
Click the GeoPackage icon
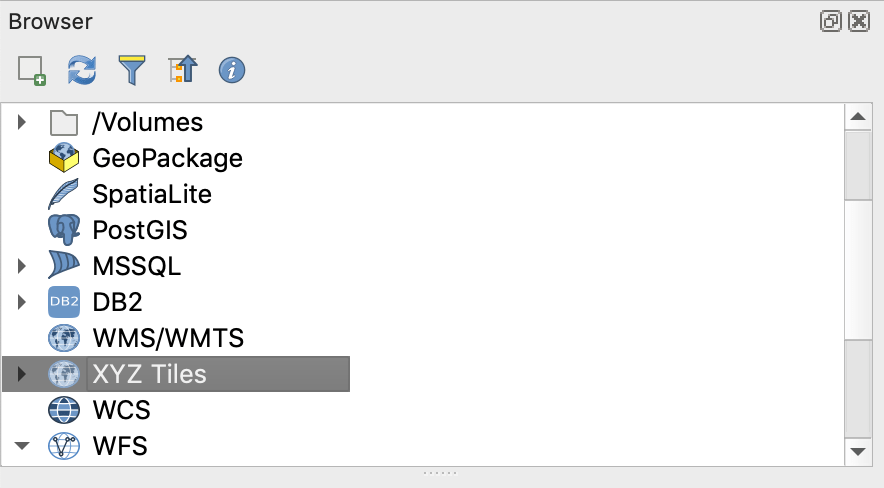point(64,158)
